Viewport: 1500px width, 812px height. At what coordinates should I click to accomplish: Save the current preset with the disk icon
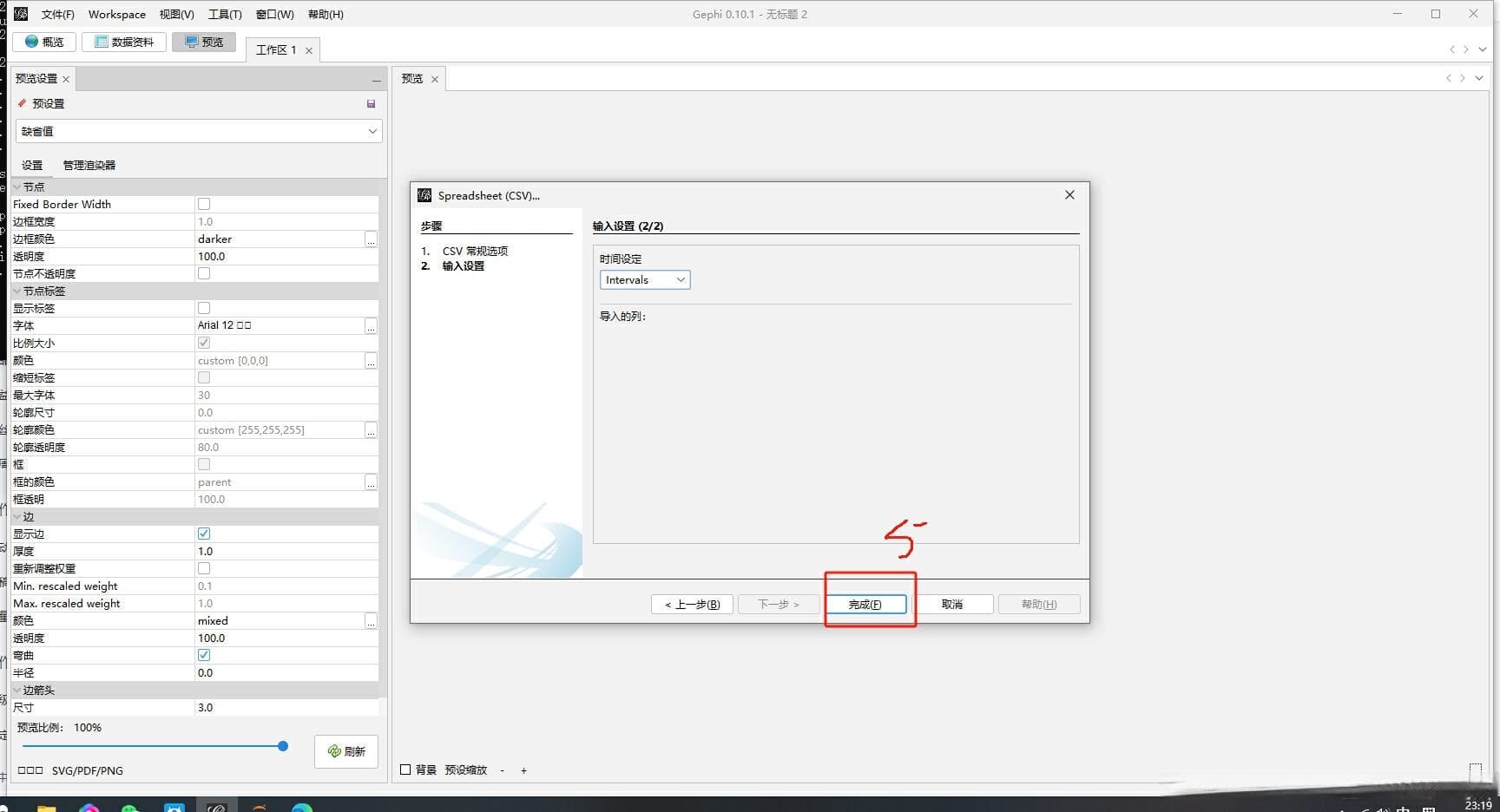pos(371,103)
